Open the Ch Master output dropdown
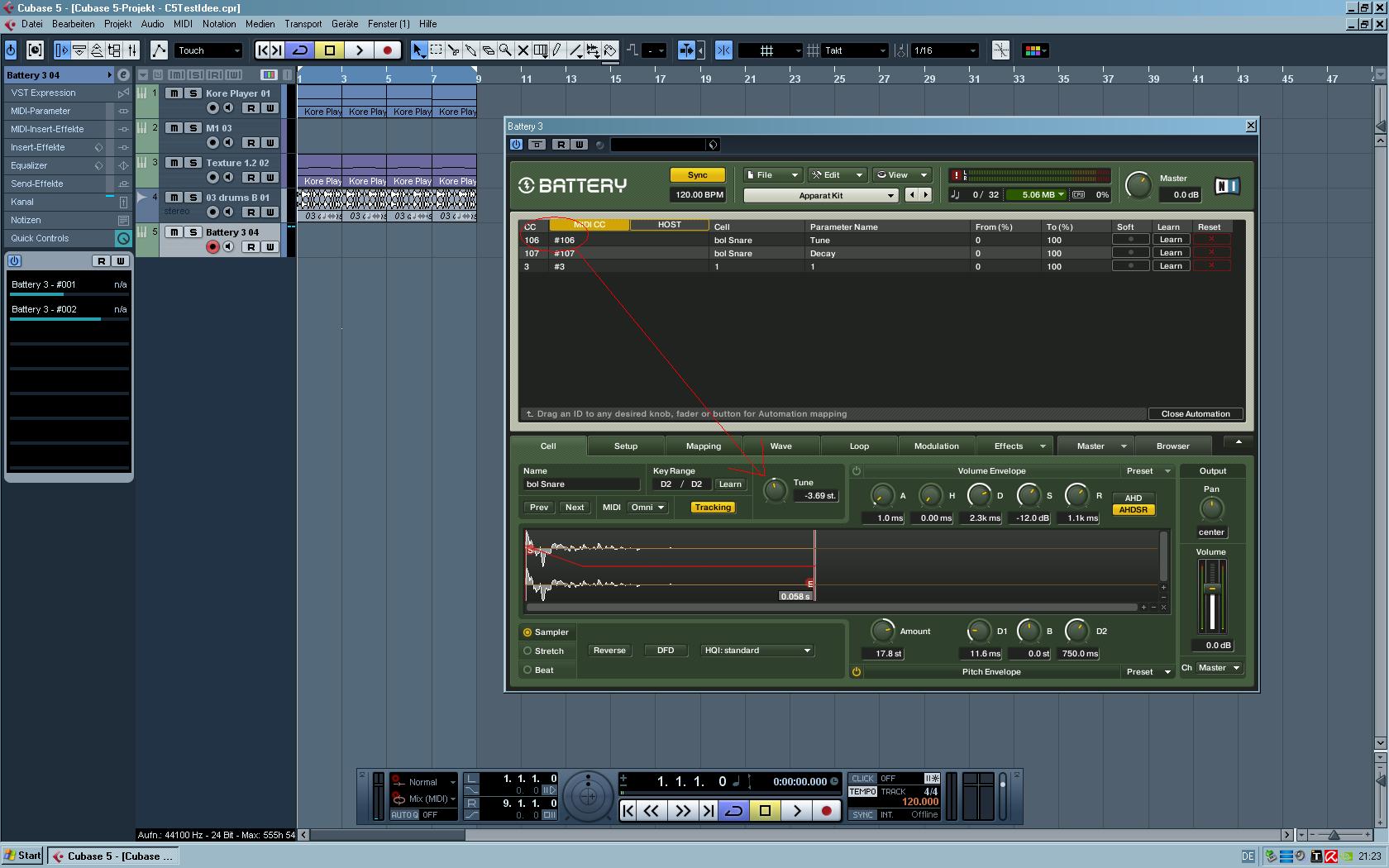Image resolution: width=1389 pixels, height=868 pixels. [x=1220, y=668]
